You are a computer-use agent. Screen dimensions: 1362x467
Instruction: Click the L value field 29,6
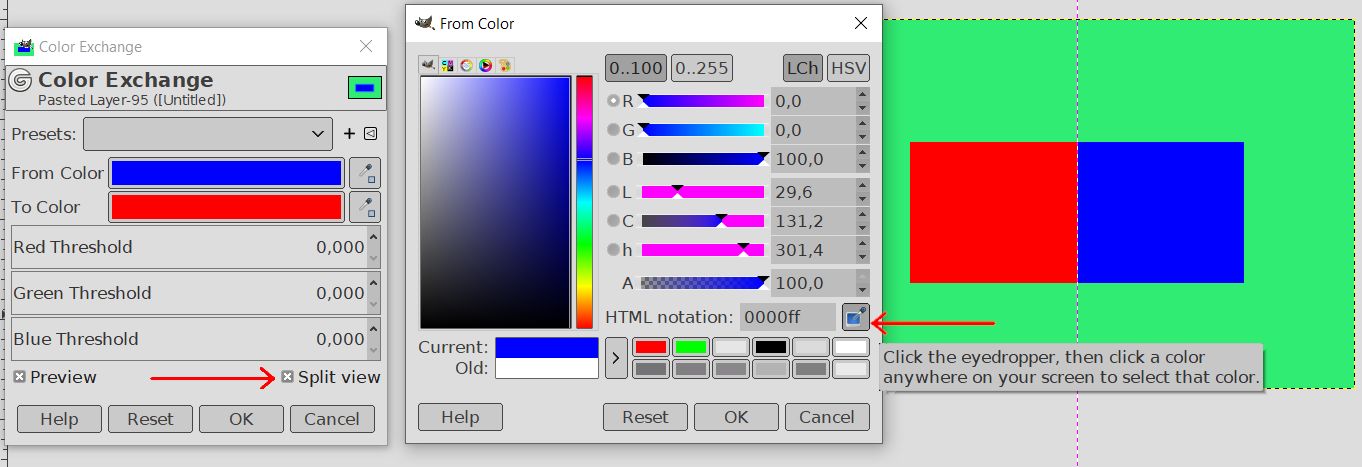click(813, 192)
